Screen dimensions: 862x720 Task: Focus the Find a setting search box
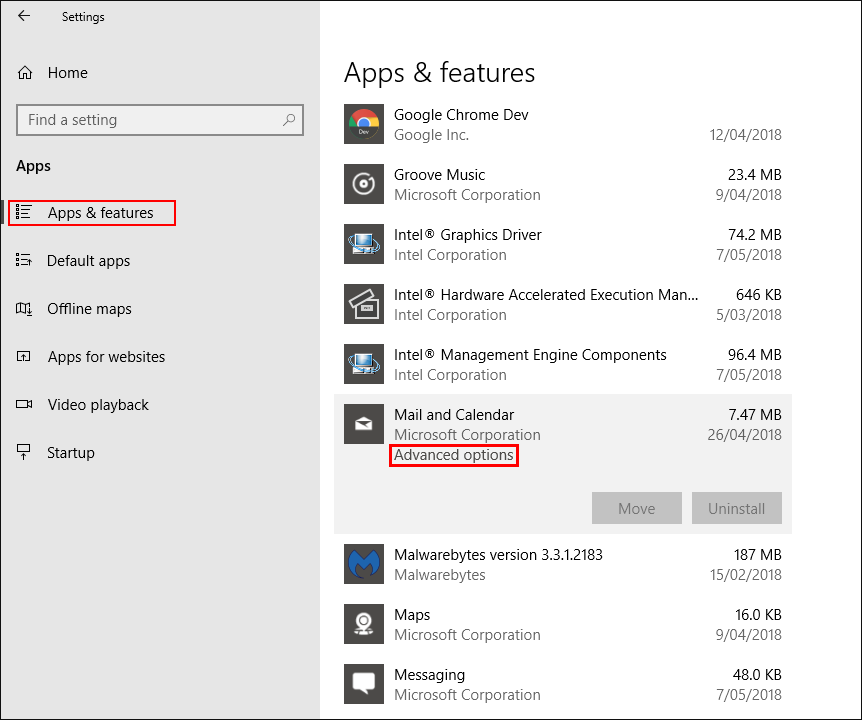tap(160, 120)
